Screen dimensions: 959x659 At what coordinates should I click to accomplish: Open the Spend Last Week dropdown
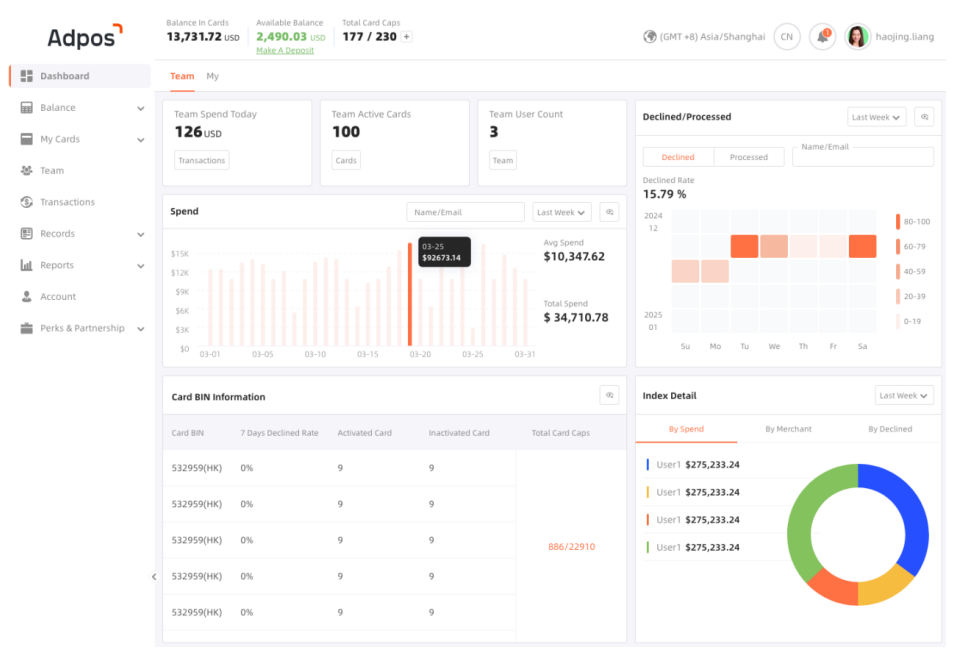[x=561, y=212]
